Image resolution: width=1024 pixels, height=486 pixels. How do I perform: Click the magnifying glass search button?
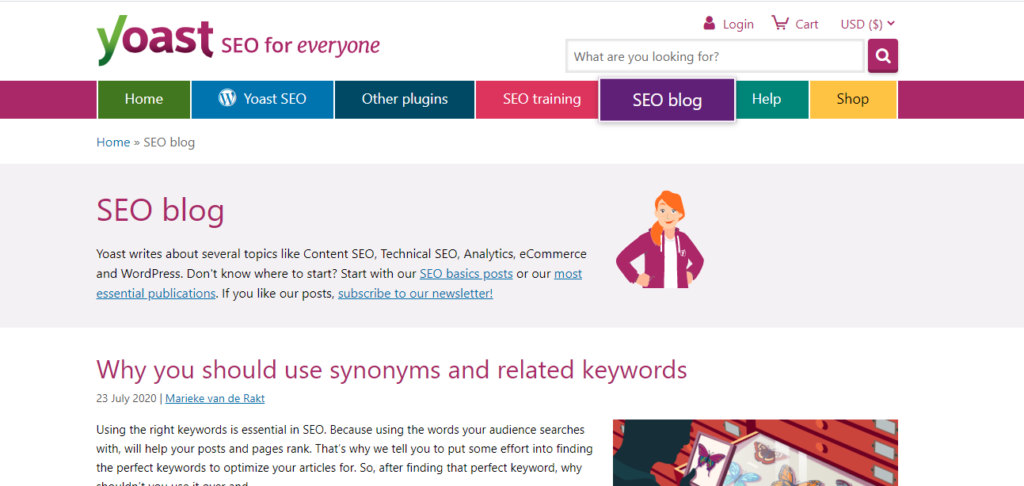[x=882, y=56]
